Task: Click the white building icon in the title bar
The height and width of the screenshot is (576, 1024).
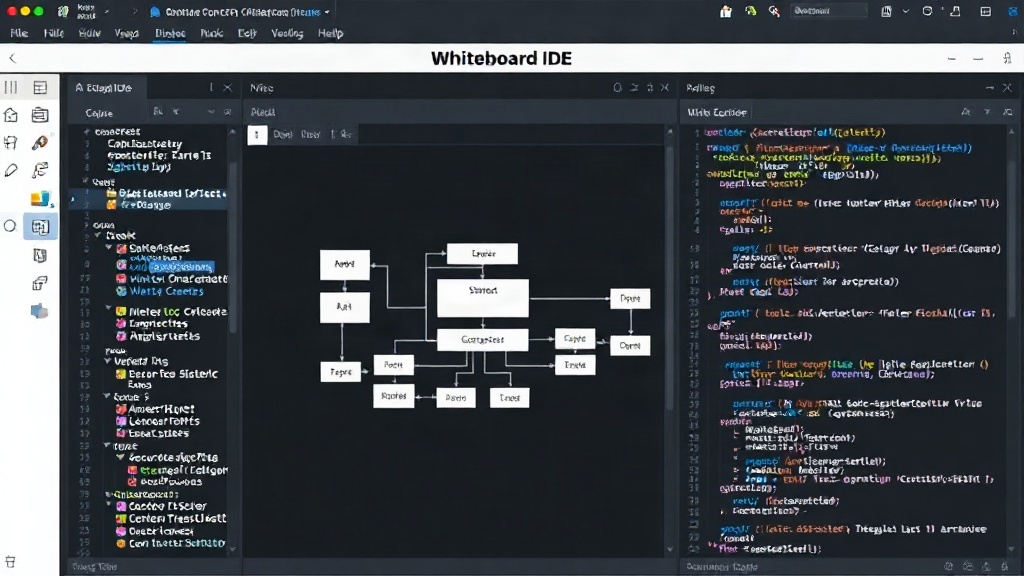Action: point(726,11)
